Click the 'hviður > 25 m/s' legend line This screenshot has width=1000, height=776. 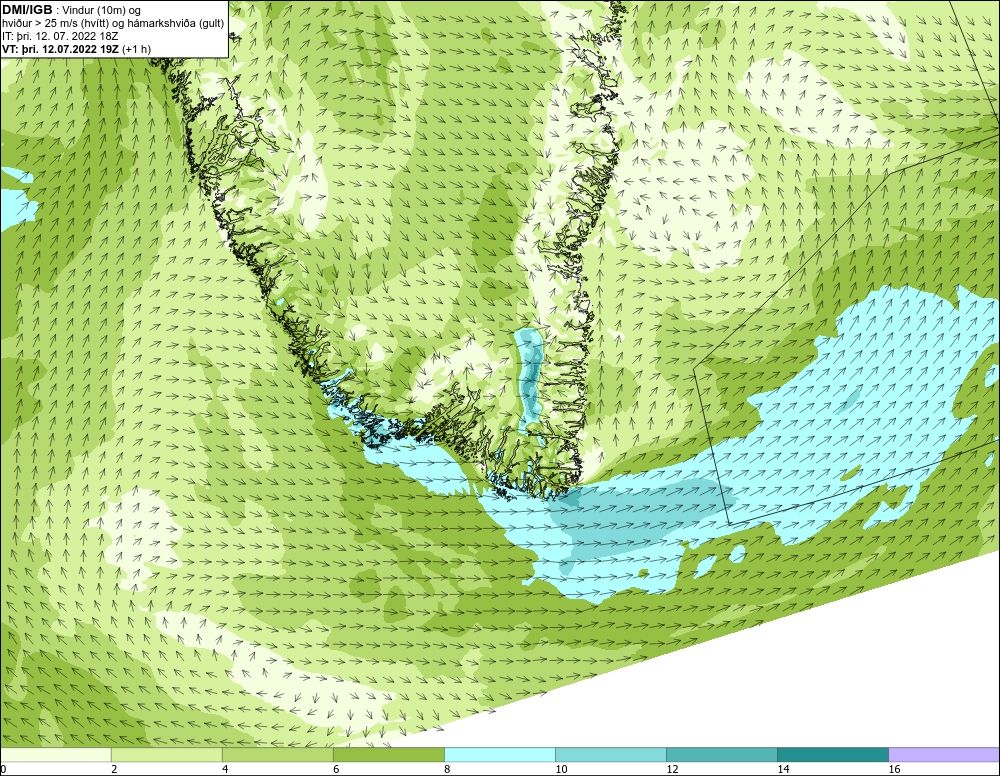pos(114,24)
